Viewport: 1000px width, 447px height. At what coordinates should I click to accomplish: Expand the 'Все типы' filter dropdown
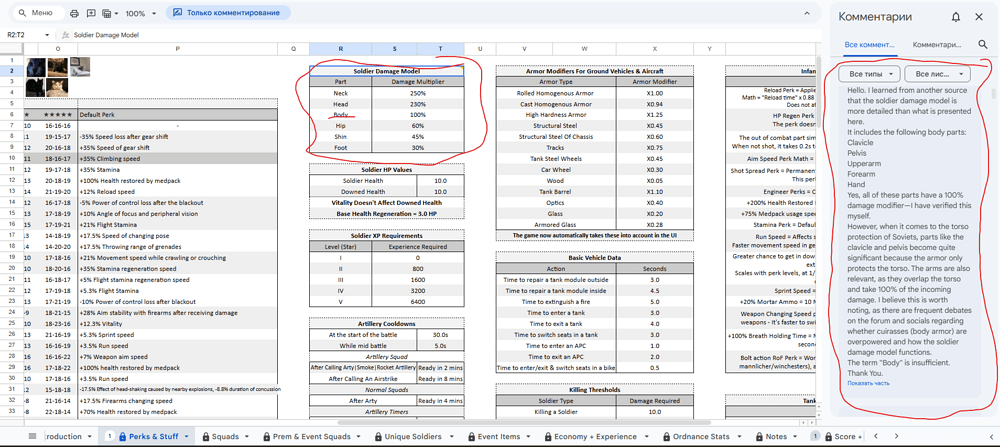click(x=869, y=75)
